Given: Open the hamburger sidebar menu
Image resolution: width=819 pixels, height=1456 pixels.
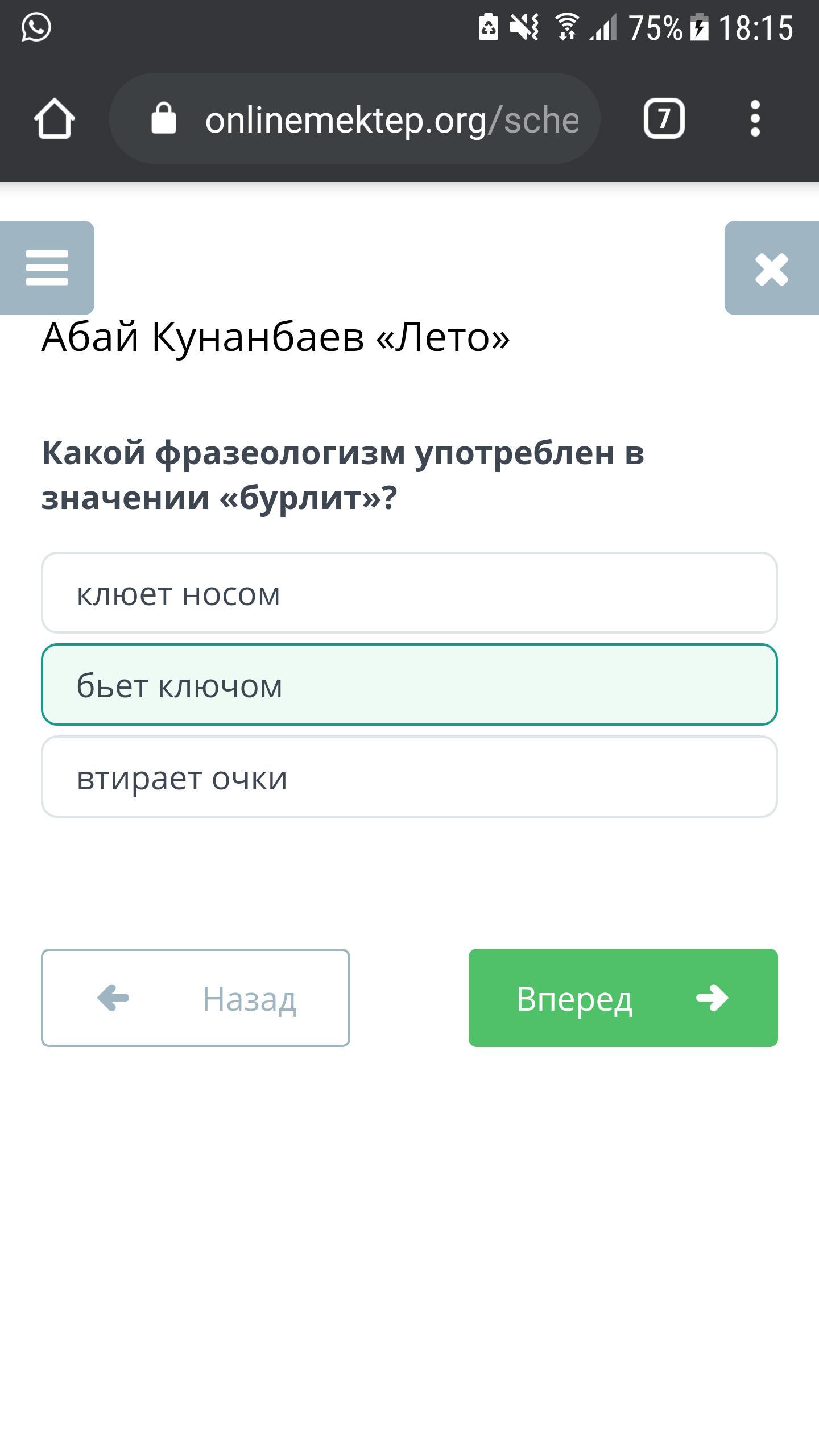Looking at the screenshot, I should [x=47, y=268].
